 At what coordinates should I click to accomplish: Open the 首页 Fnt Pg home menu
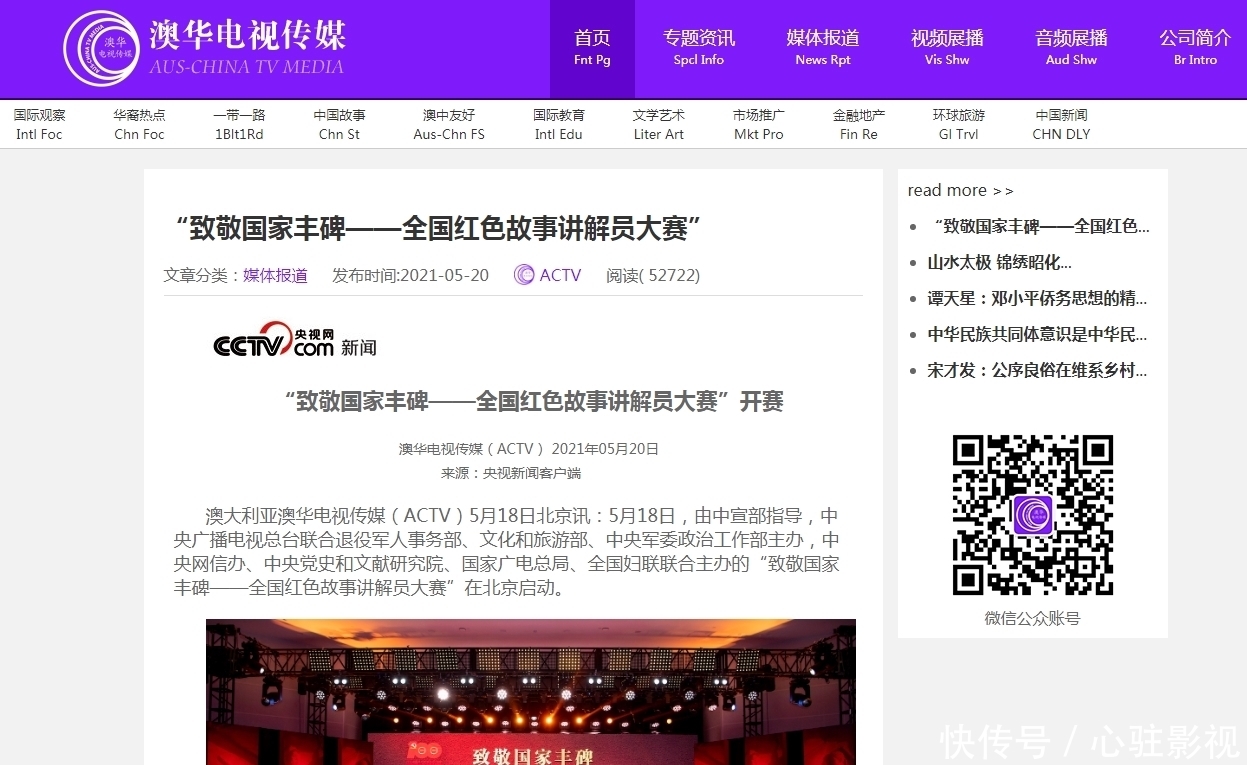(x=592, y=48)
